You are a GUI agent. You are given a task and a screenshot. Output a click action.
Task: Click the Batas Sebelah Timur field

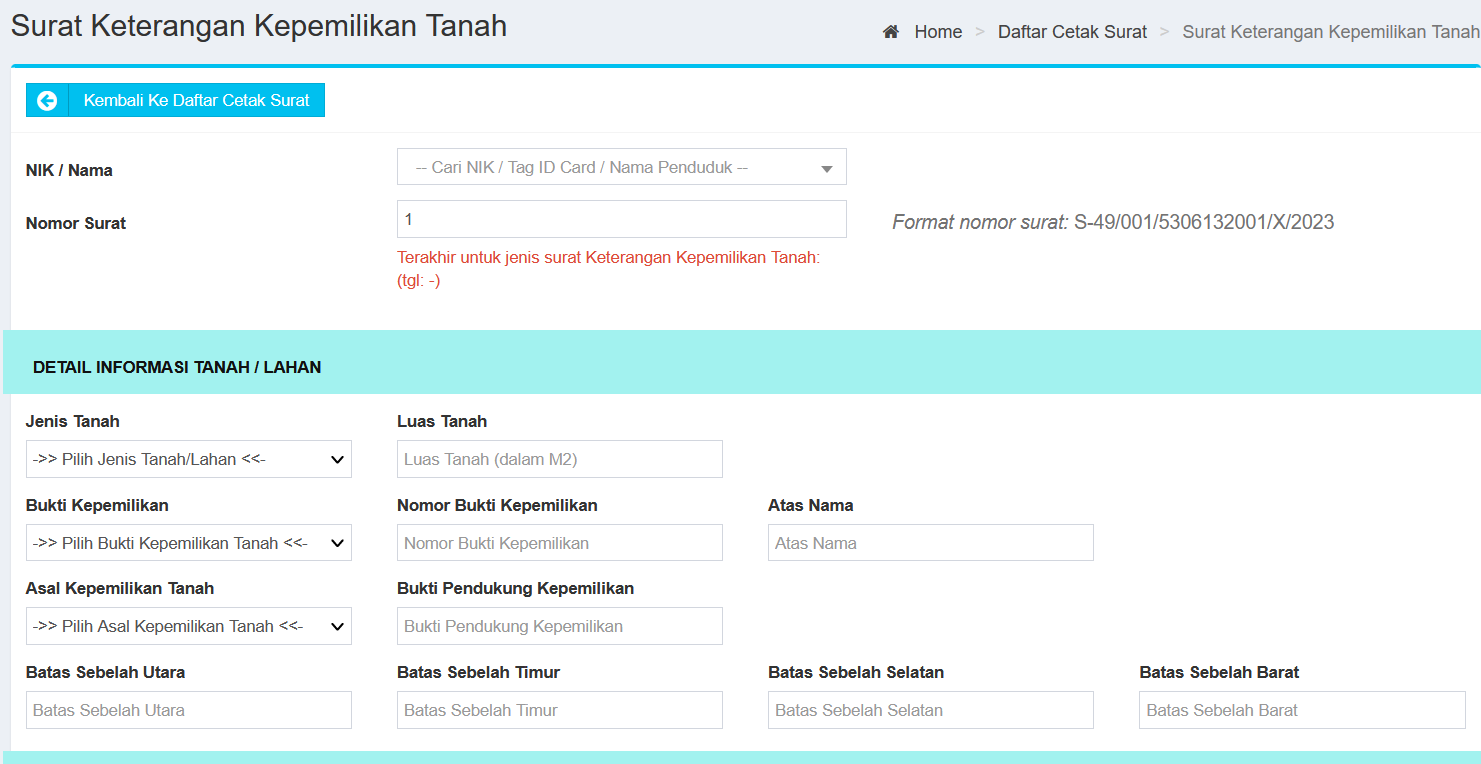coord(559,710)
